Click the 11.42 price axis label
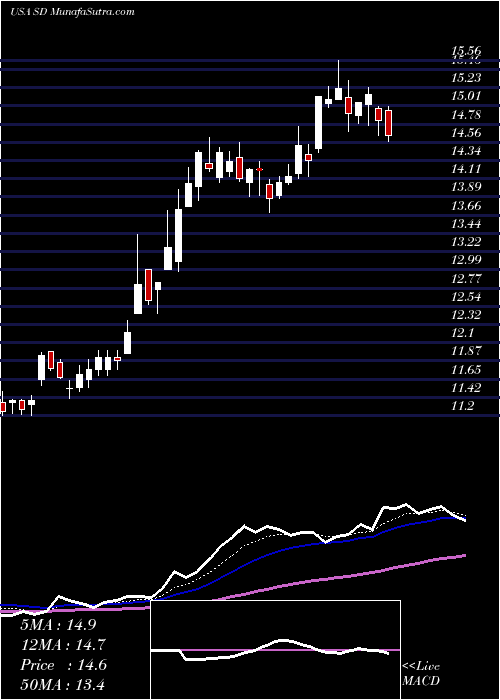500x700 pixels. point(467,388)
